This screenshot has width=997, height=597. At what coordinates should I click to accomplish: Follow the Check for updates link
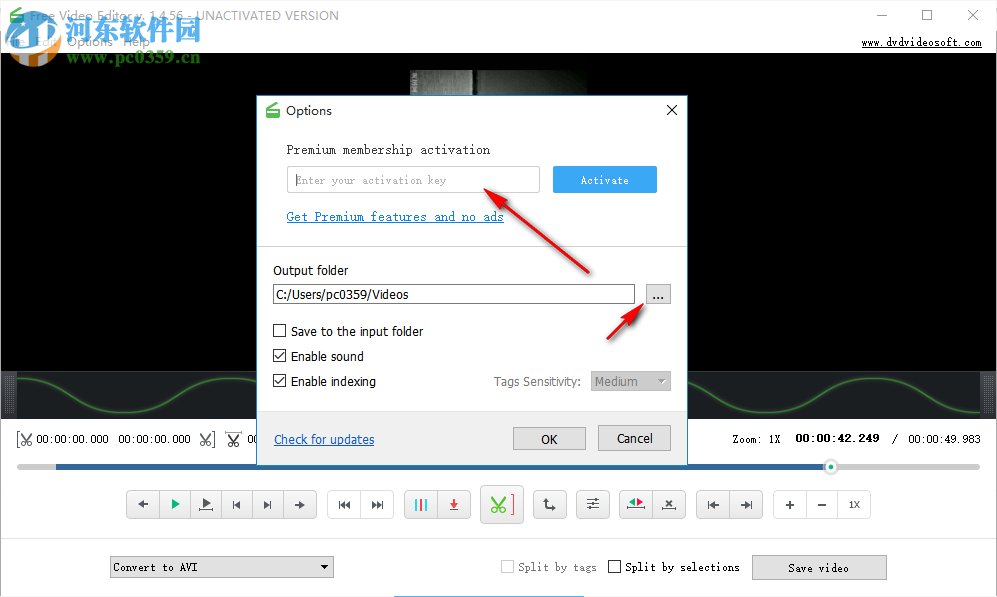tap(324, 439)
